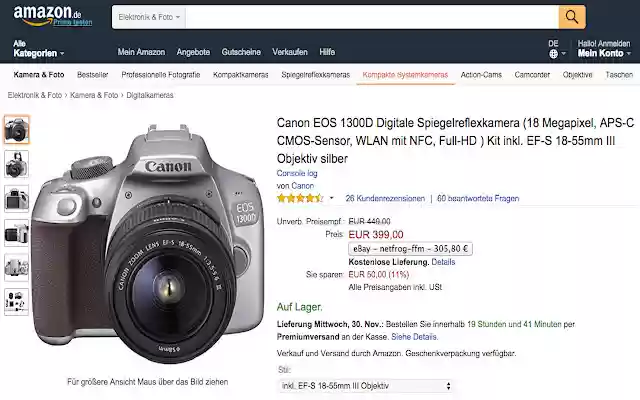
Task: Open the Verkaufen page
Action: tap(290, 52)
